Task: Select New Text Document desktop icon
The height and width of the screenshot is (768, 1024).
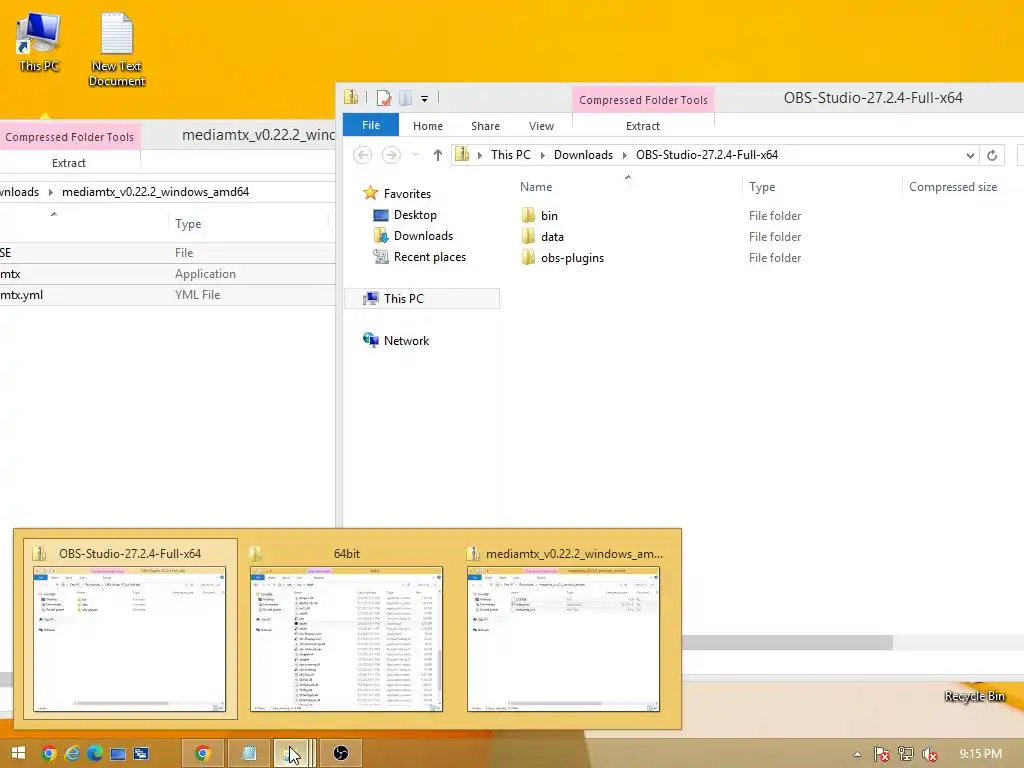Action: point(117,50)
